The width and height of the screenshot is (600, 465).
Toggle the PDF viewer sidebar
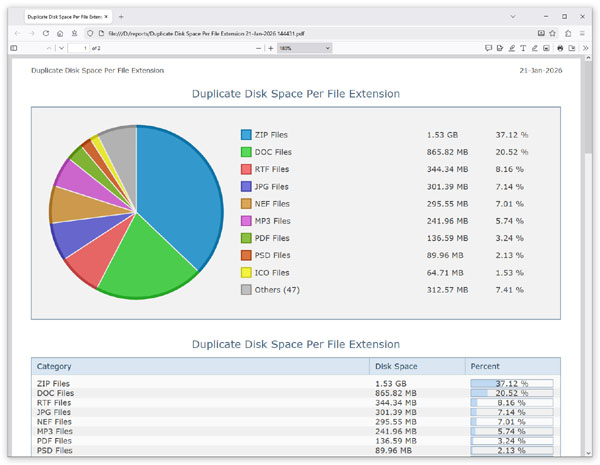(x=14, y=48)
